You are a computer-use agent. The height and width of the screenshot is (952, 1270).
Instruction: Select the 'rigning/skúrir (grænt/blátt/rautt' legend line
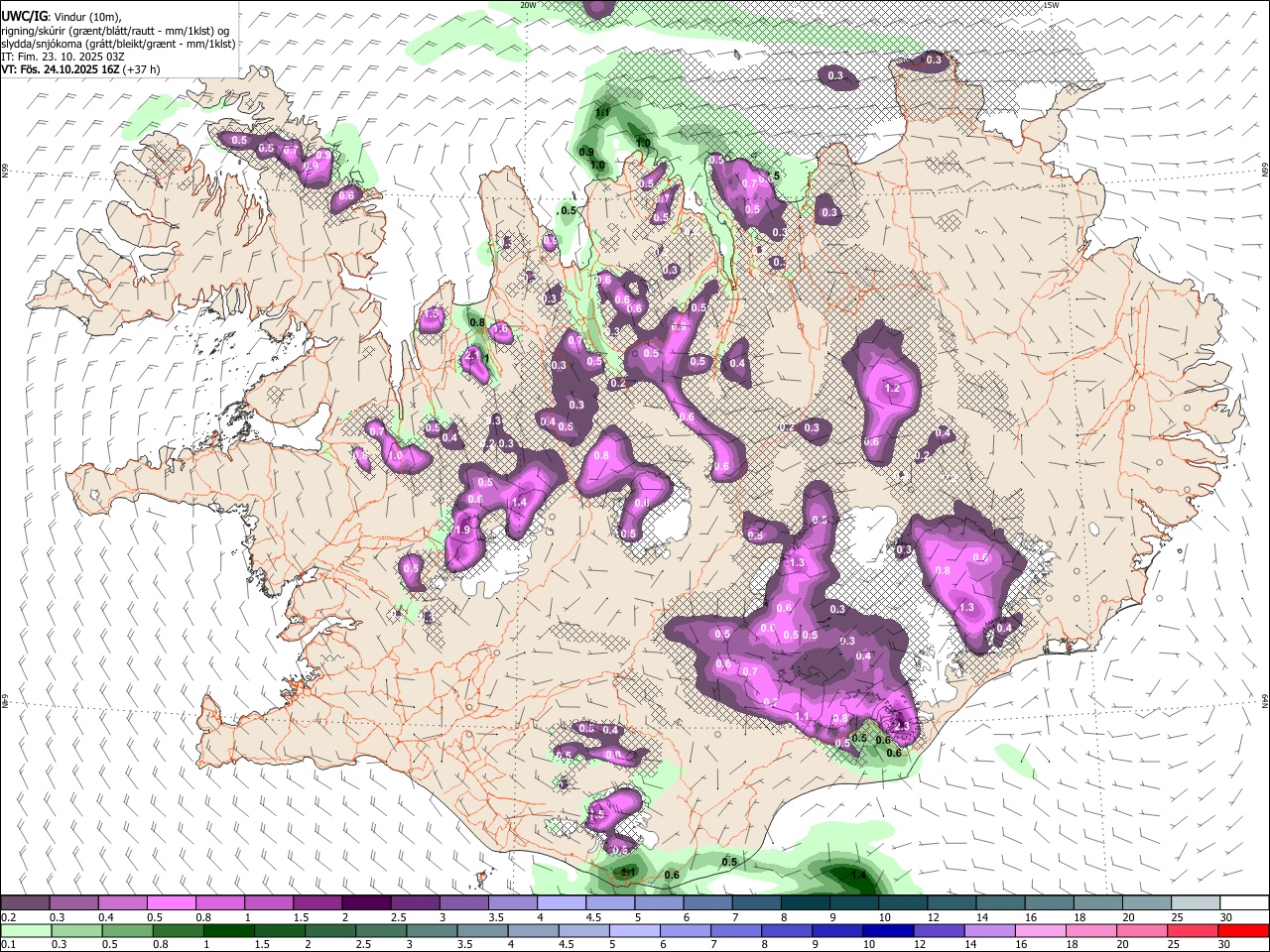pos(115,31)
